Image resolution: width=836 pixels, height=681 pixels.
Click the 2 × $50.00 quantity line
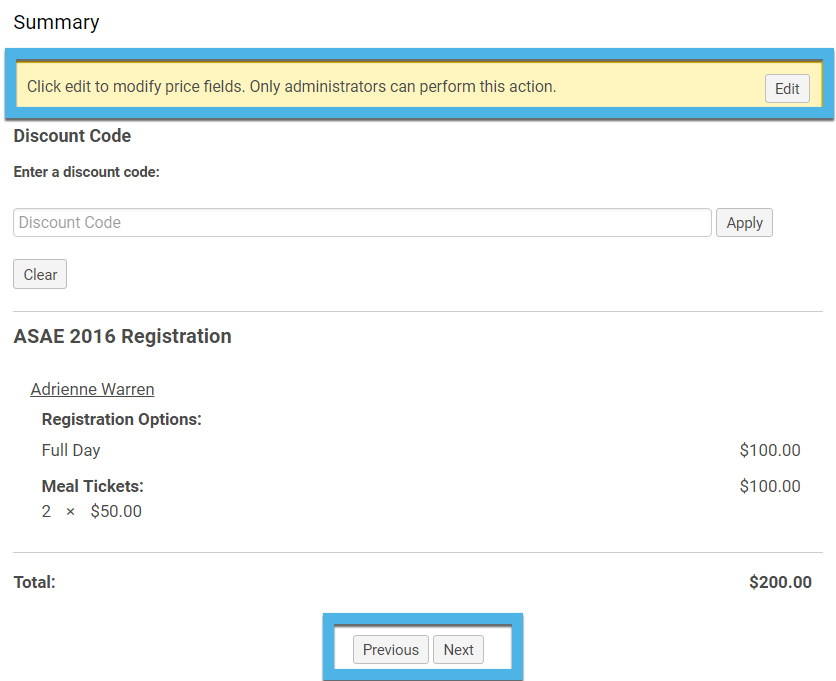tap(92, 511)
